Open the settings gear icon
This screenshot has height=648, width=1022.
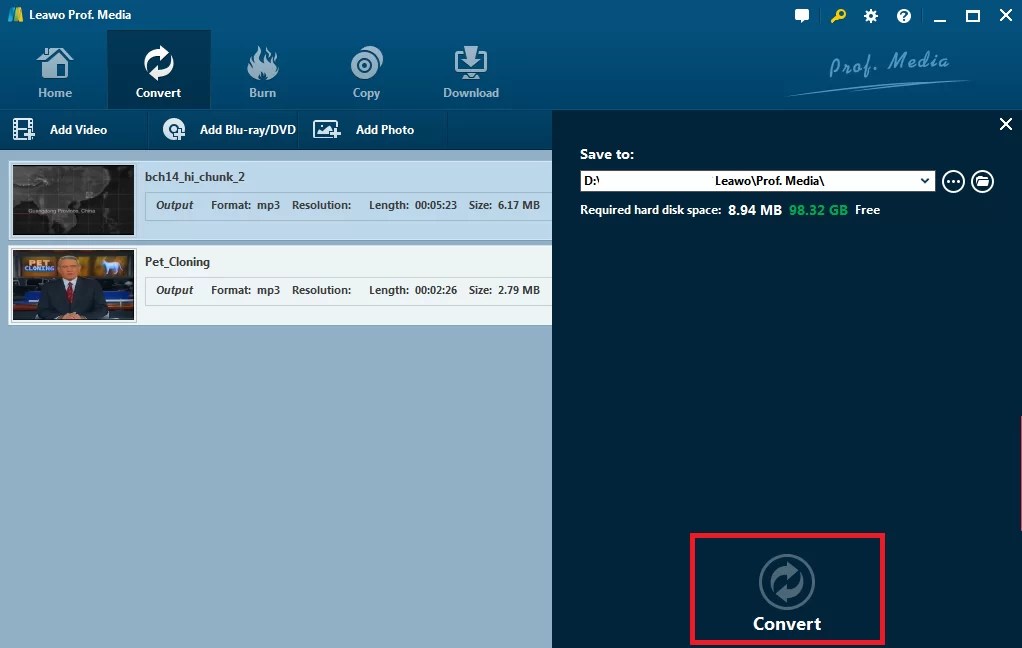[x=870, y=15]
